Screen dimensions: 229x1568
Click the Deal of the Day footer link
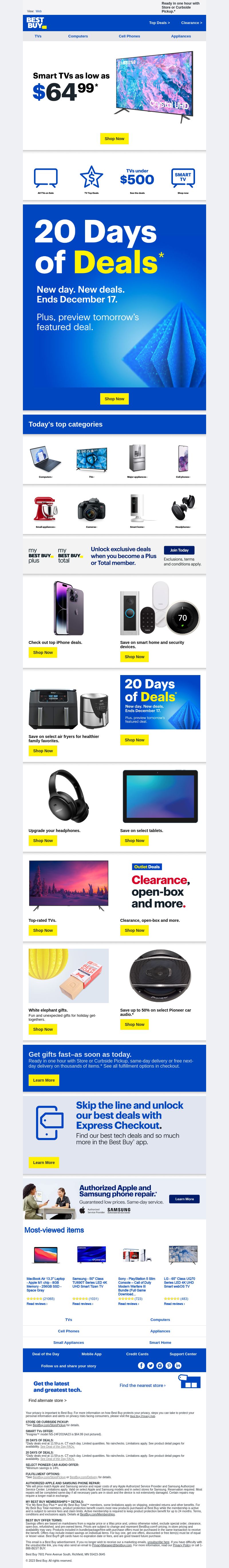46,1354
